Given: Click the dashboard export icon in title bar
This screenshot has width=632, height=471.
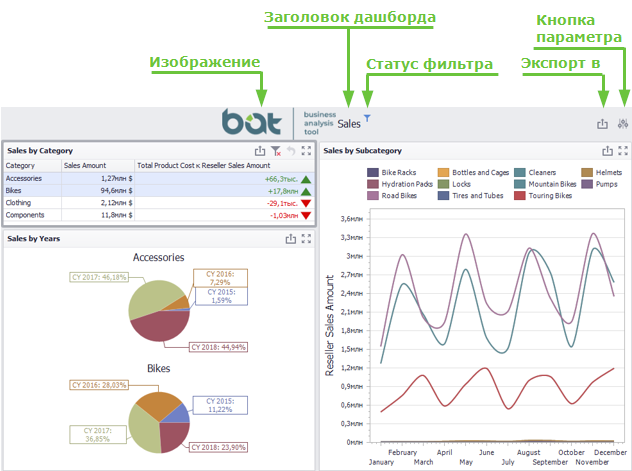Looking at the screenshot, I should coord(602,124).
